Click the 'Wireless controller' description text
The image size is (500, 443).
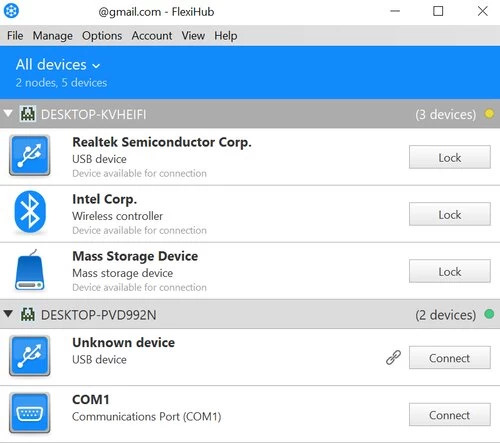(118, 216)
